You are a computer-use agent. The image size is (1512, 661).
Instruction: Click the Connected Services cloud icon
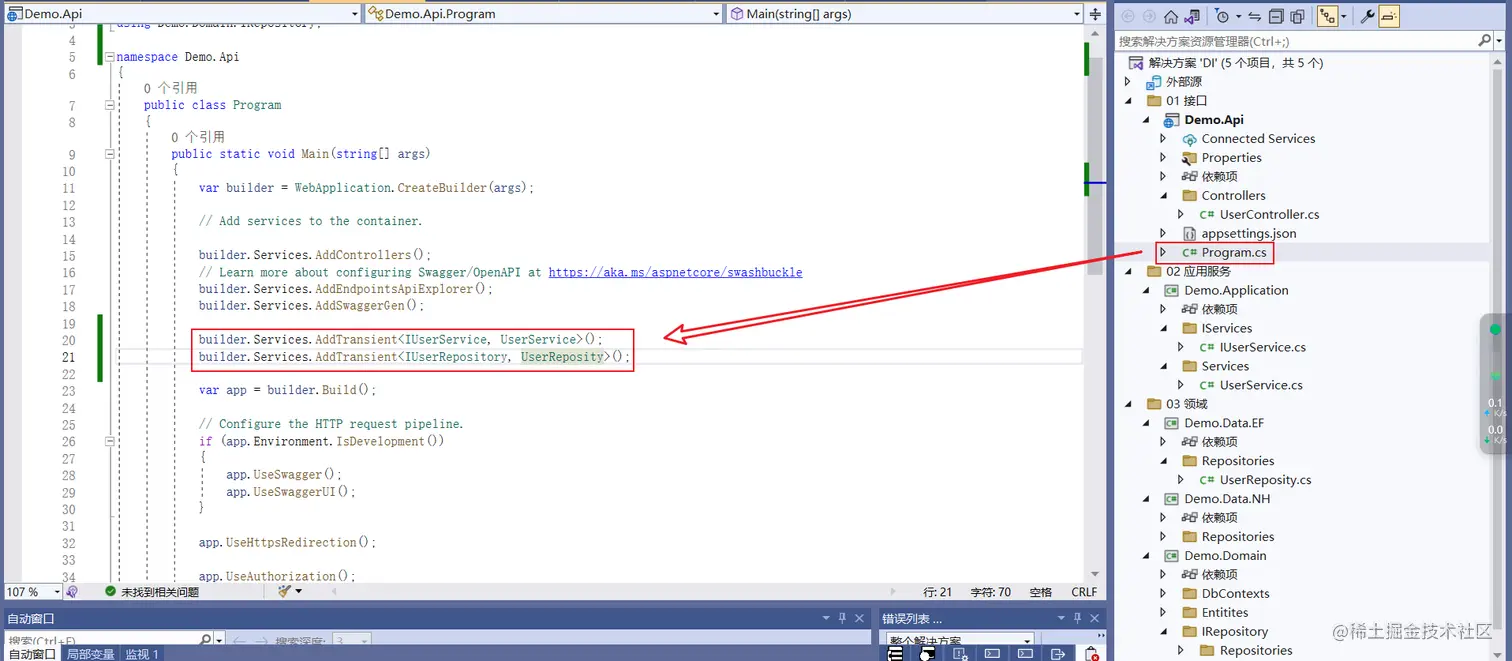pos(1190,139)
